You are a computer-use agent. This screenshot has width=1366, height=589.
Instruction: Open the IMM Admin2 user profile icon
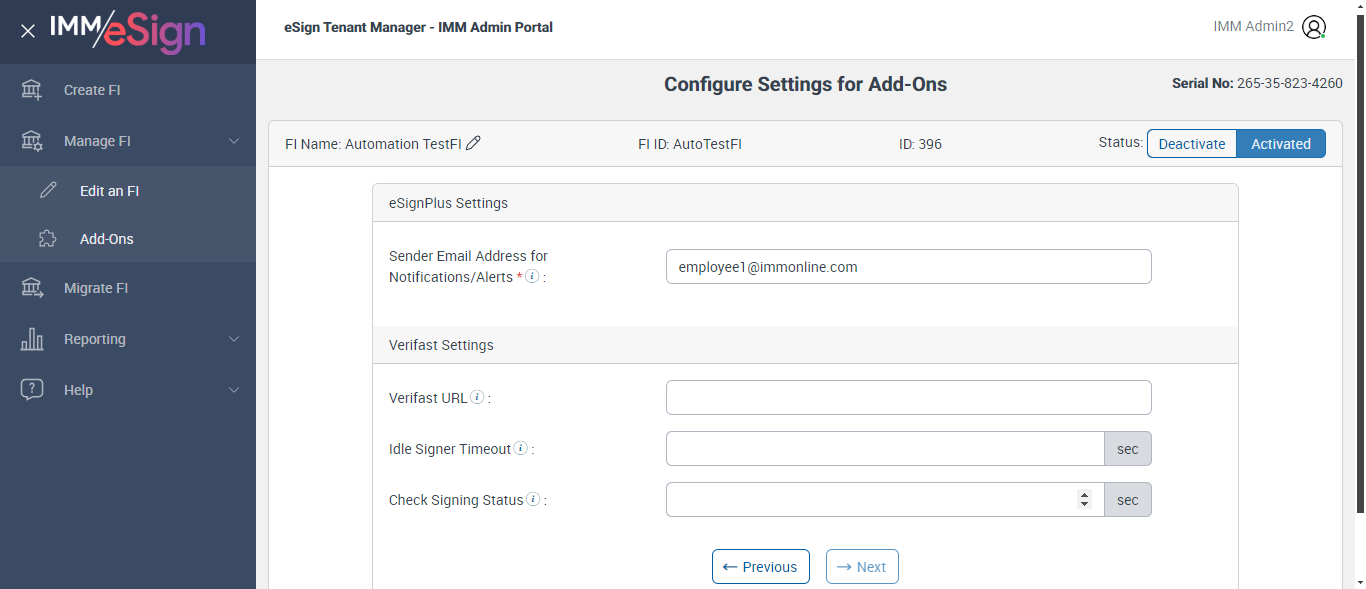click(1314, 28)
